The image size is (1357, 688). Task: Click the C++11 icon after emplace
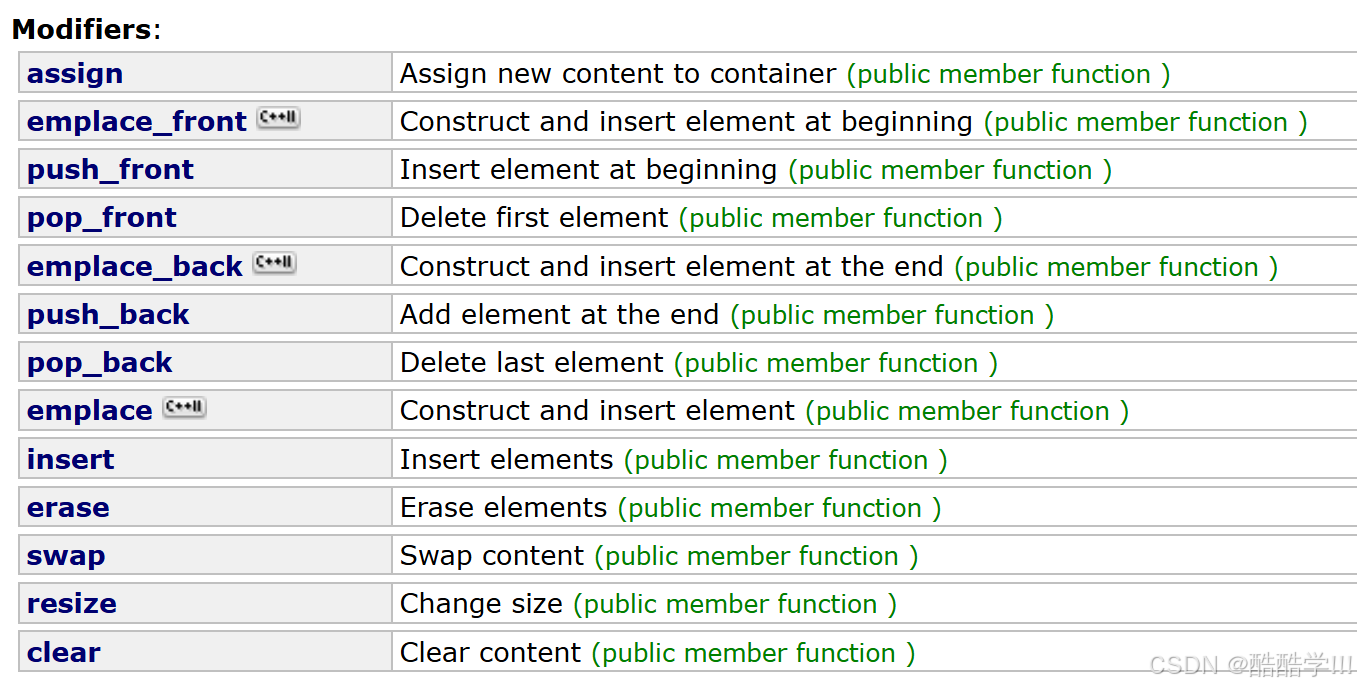[x=184, y=408]
